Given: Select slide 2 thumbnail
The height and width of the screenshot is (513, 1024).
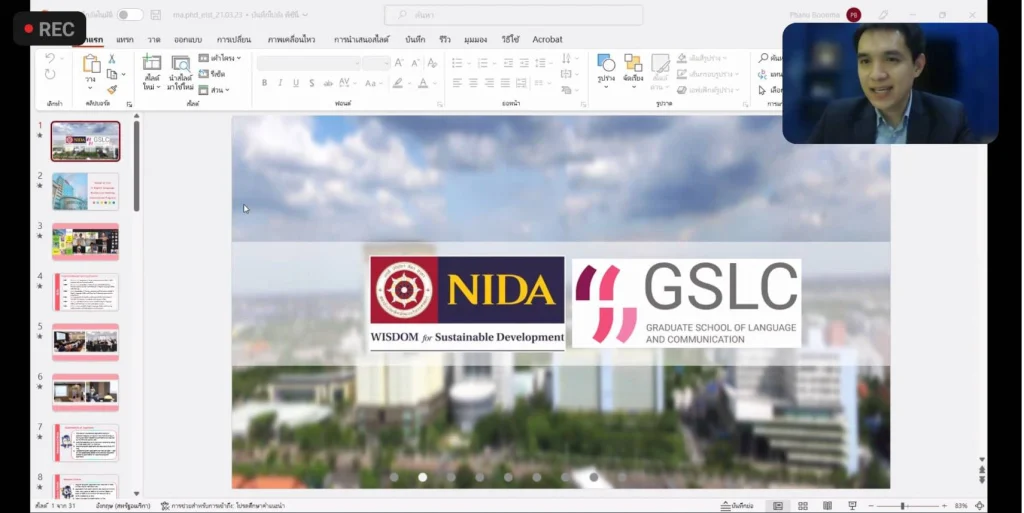Looking at the screenshot, I should [86, 191].
